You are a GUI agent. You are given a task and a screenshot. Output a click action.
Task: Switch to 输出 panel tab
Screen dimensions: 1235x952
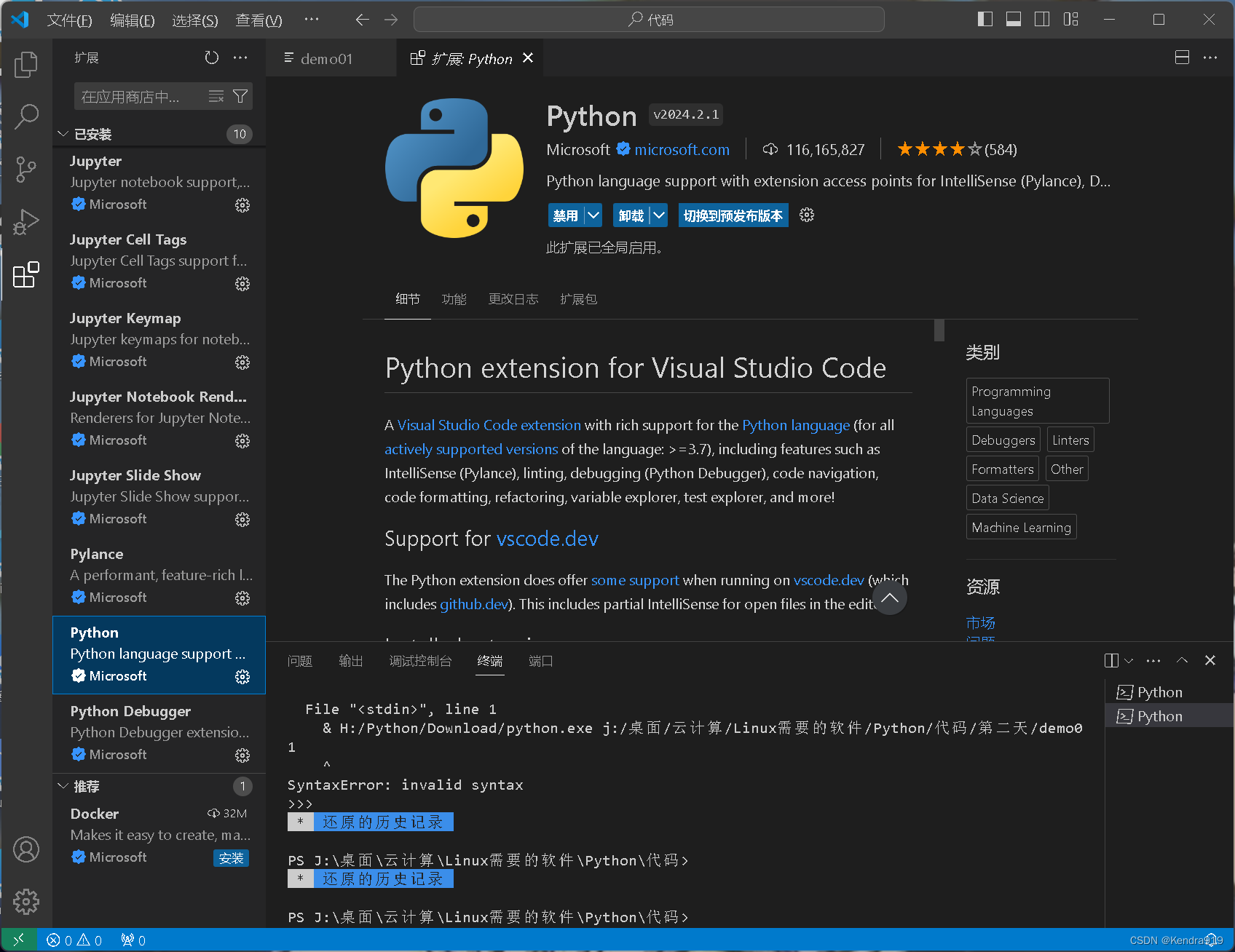pyautogui.click(x=351, y=661)
